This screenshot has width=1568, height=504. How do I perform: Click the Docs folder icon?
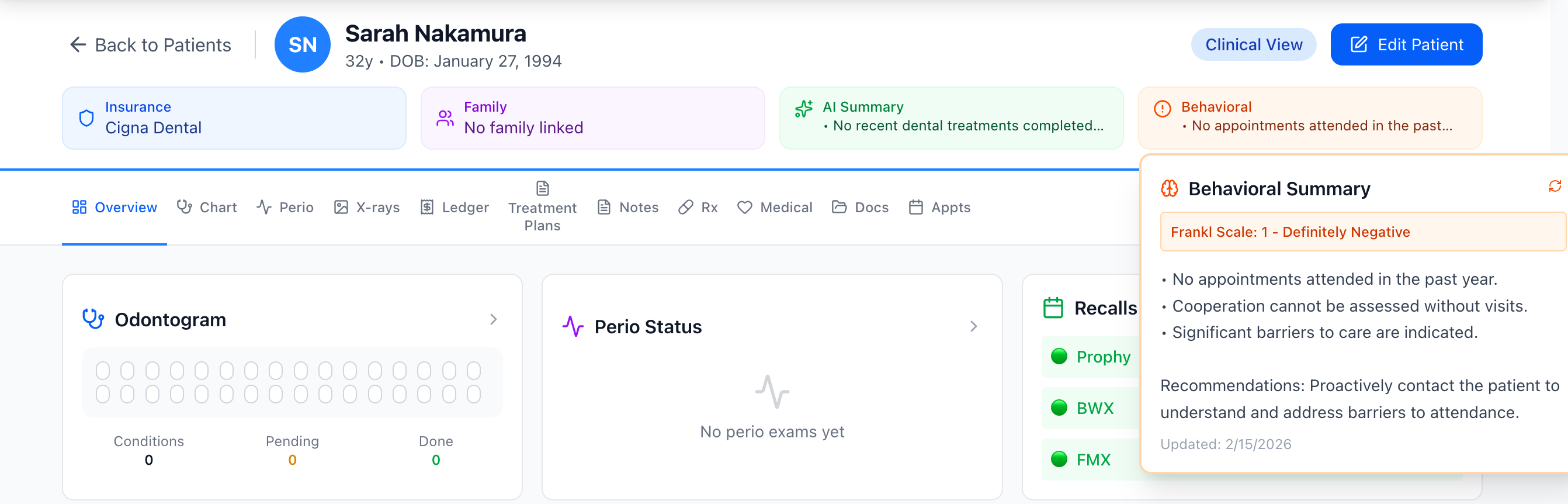point(838,207)
